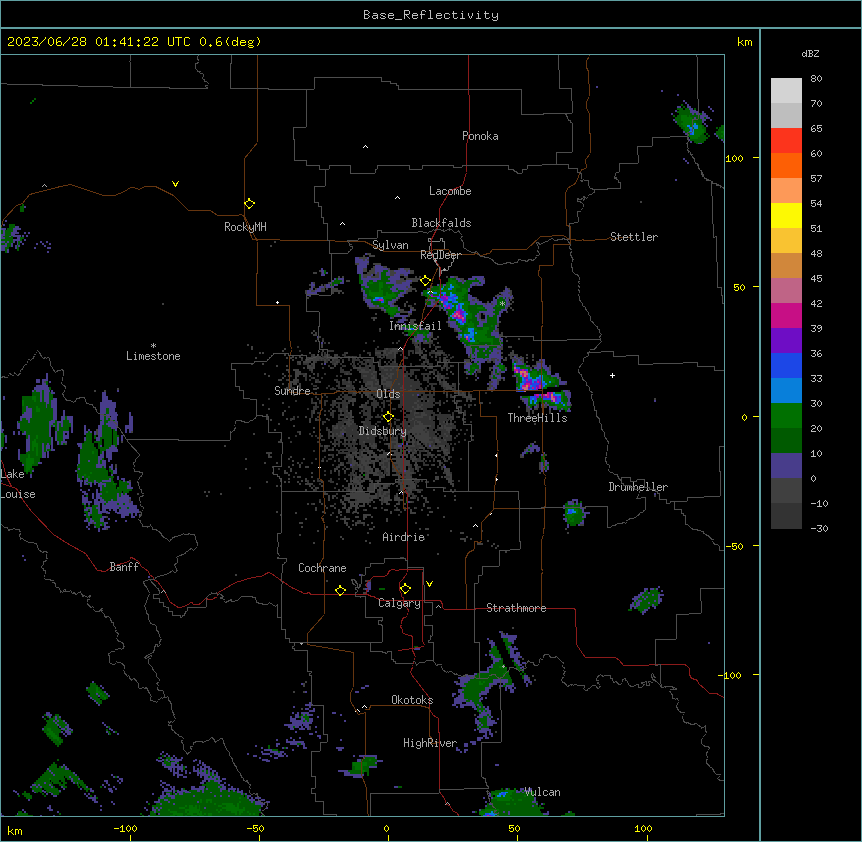Select the Drumheller label
Screen dimensions: 862x842
pyautogui.click(x=638, y=487)
